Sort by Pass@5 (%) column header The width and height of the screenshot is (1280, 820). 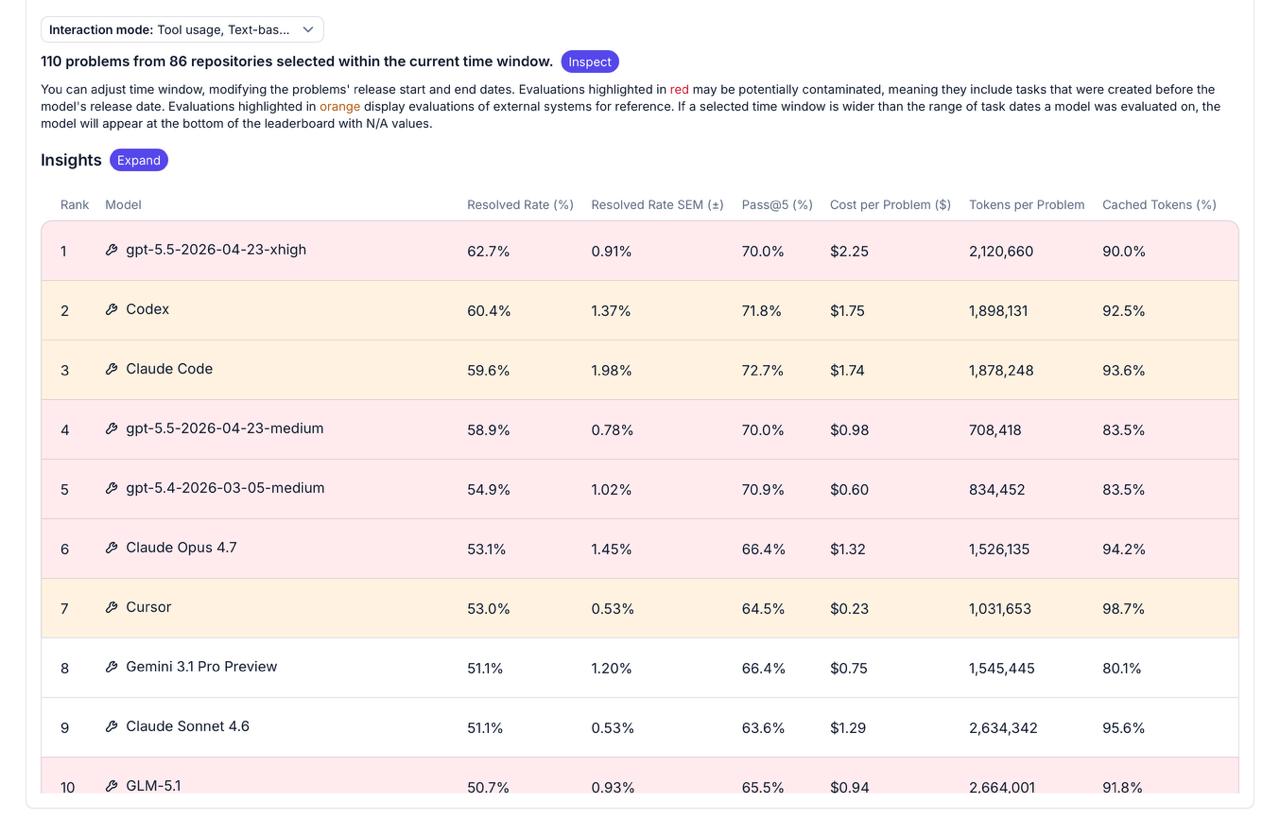(x=777, y=205)
